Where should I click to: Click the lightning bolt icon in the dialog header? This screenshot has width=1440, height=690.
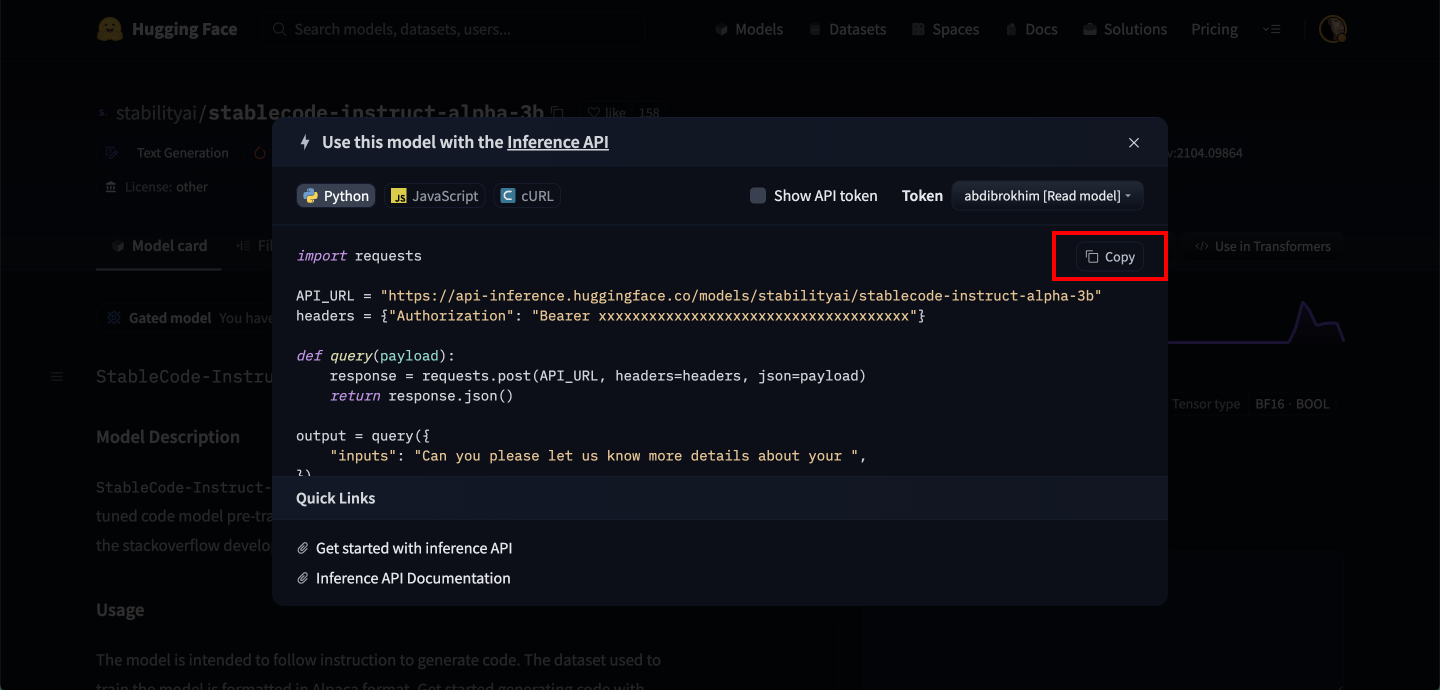point(305,142)
